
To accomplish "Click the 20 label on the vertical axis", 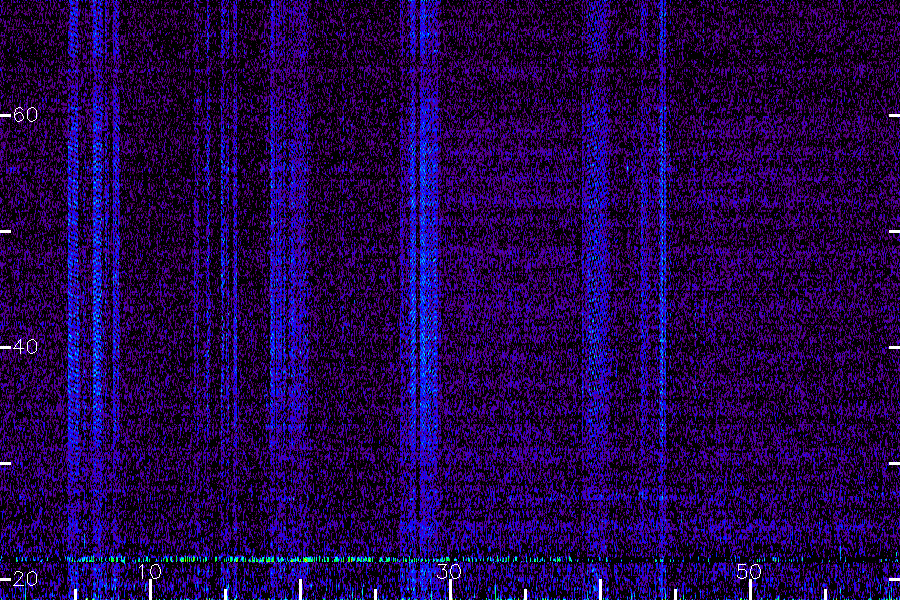I will pyautogui.click(x=25, y=579).
